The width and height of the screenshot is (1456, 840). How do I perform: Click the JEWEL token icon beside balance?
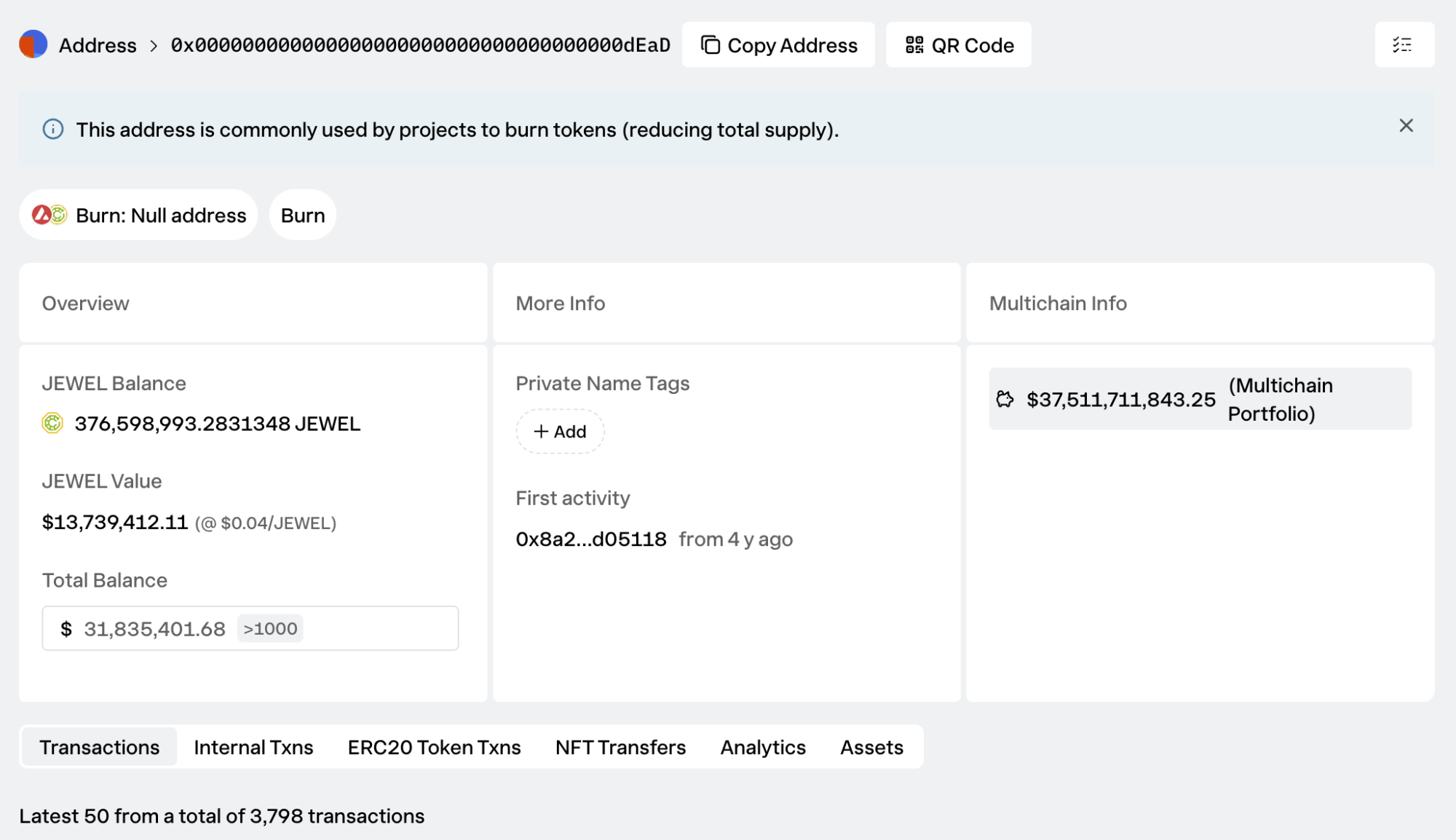tap(52, 423)
